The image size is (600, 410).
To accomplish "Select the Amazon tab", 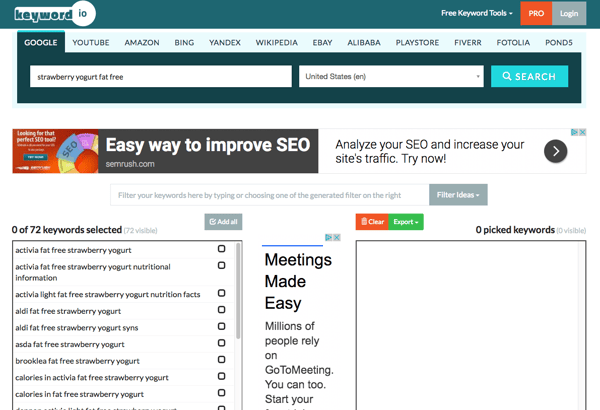I will (142, 43).
